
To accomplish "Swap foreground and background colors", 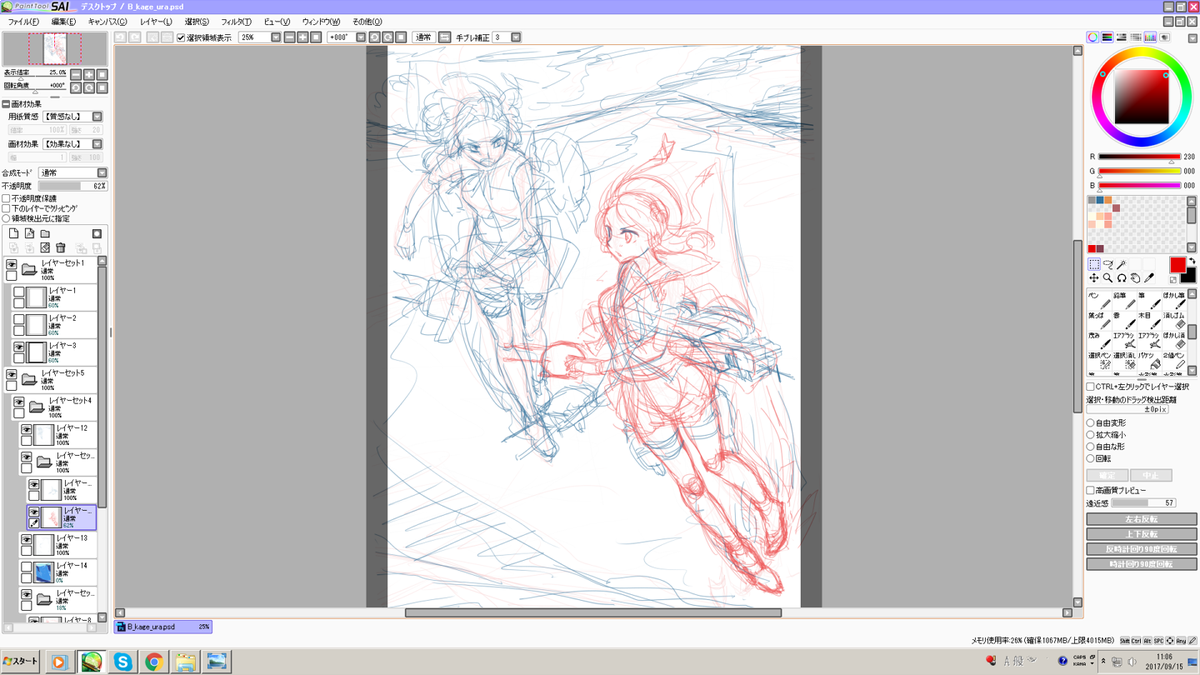I will [1191, 261].
